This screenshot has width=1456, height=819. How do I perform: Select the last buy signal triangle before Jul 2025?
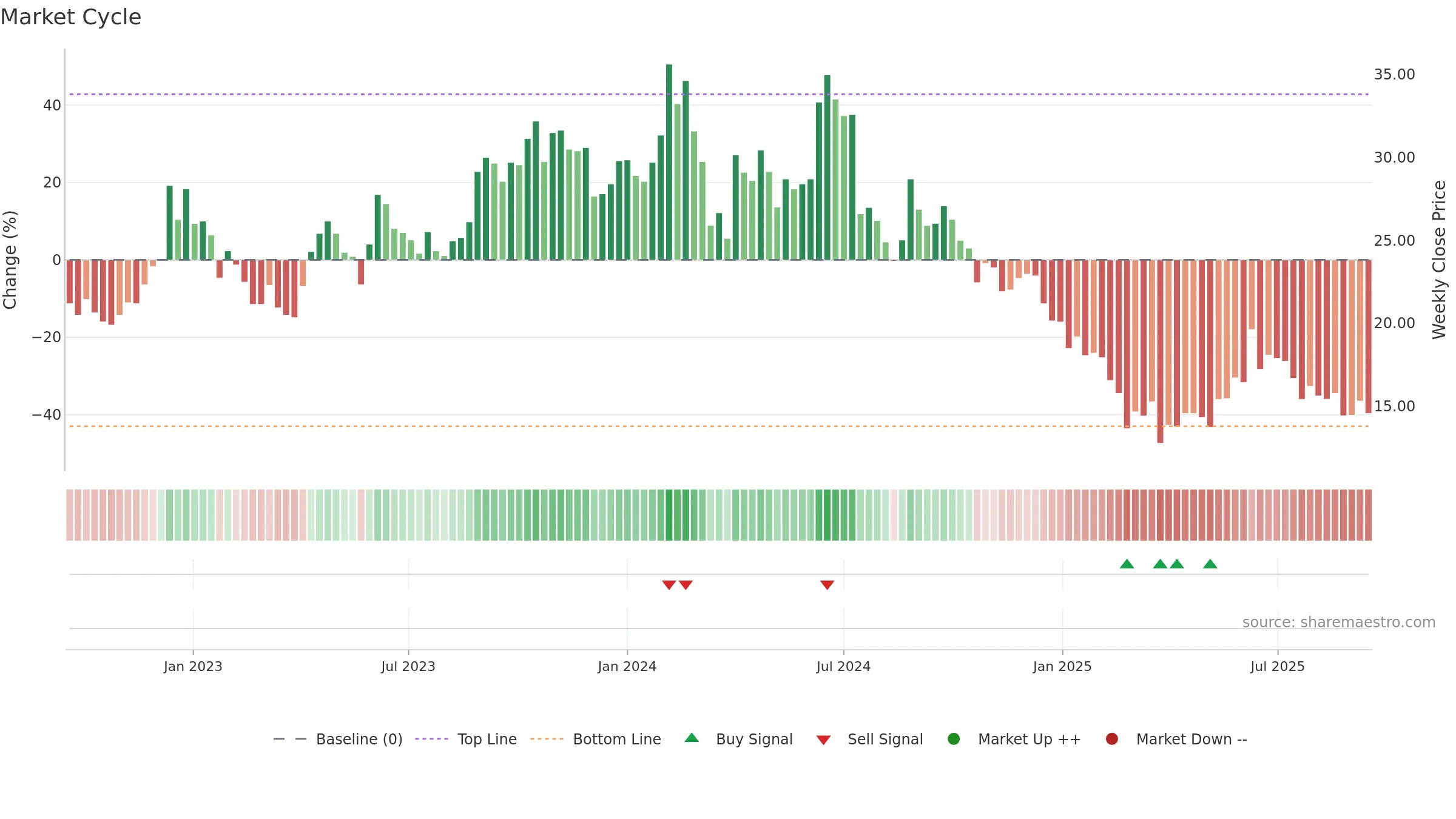click(x=1210, y=564)
